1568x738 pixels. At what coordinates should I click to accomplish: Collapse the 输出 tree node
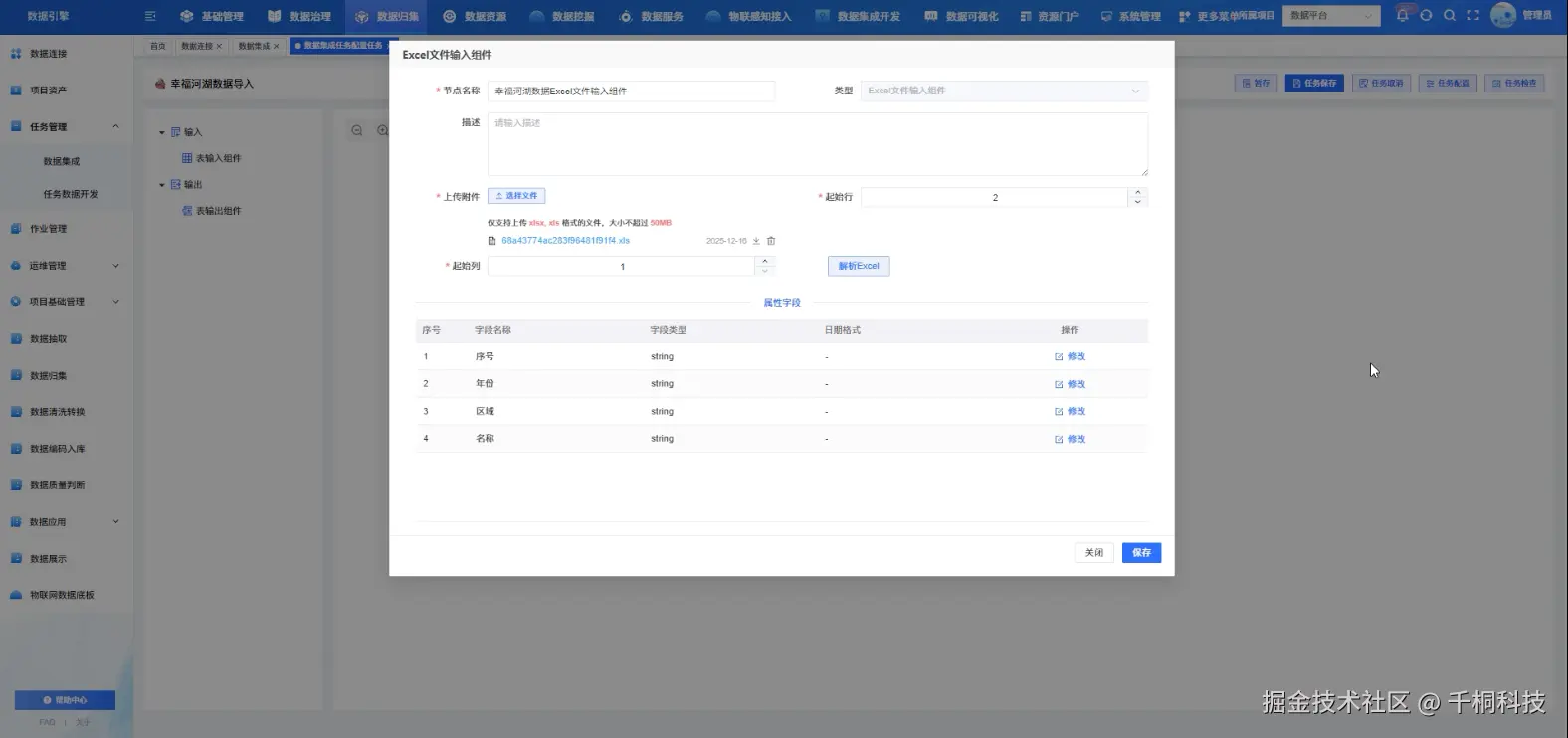click(x=162, y=185)
